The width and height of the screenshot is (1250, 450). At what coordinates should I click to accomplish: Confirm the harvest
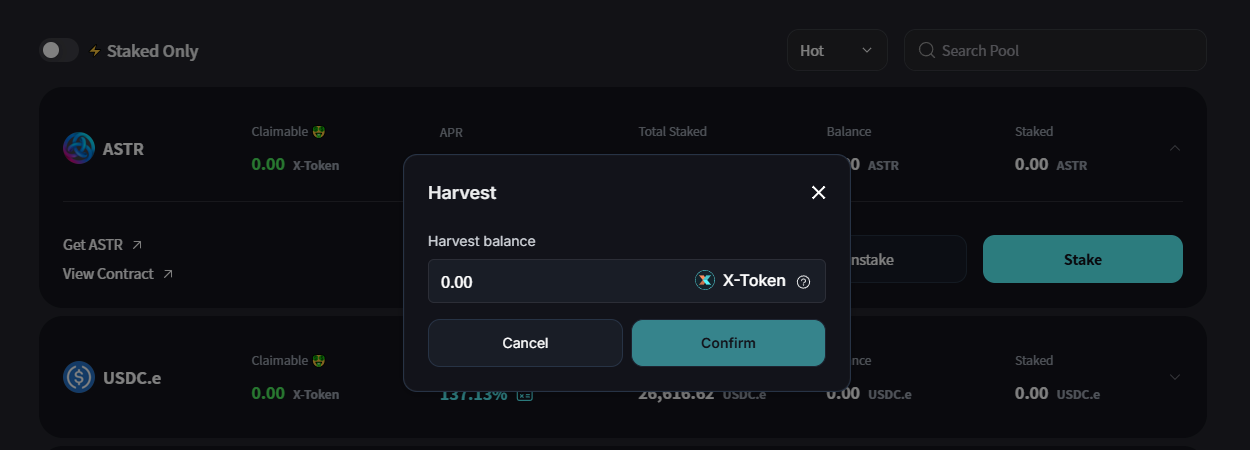[728, 343]
